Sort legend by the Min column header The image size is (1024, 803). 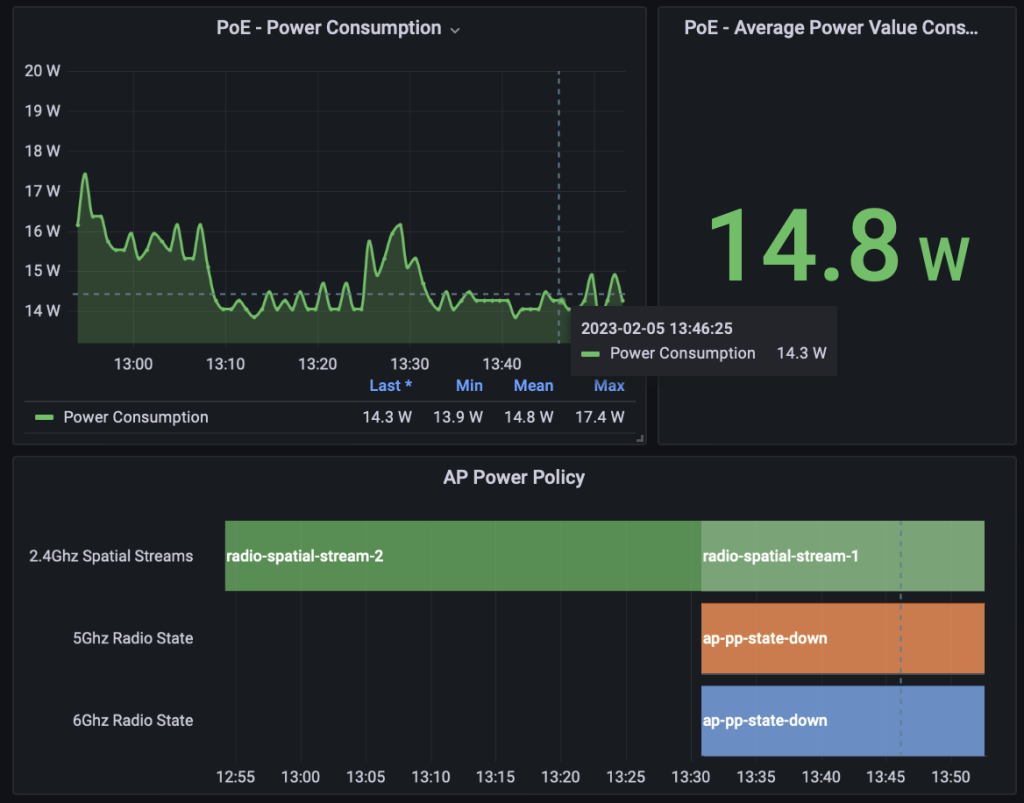click(469, 385)
